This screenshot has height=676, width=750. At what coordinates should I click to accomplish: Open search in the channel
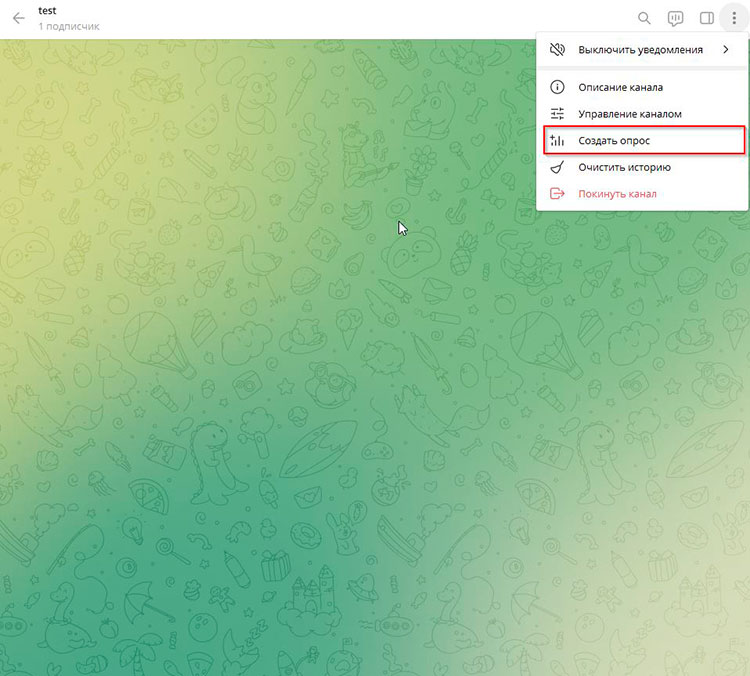click(x=645, y=18)
